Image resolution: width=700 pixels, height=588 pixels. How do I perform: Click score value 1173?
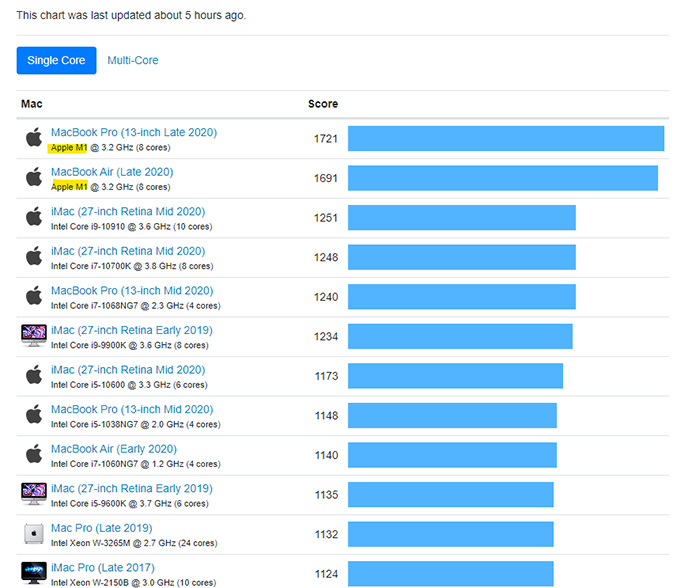point(326,376)
